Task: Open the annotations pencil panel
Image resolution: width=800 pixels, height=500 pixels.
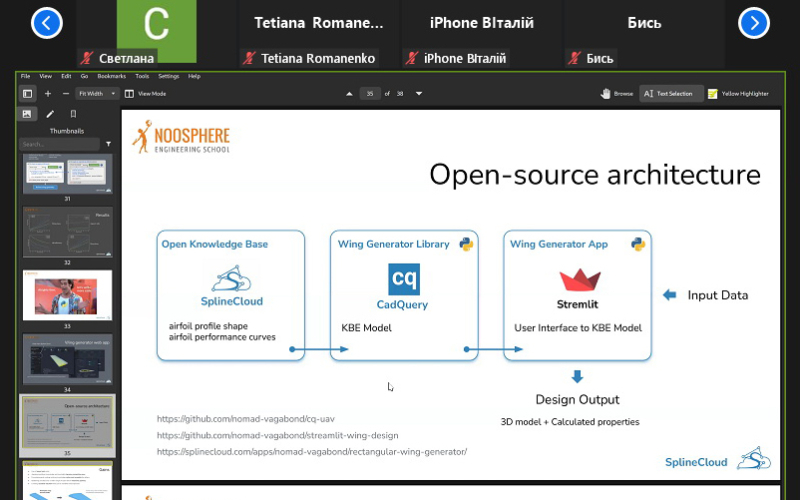Action: 50,114
